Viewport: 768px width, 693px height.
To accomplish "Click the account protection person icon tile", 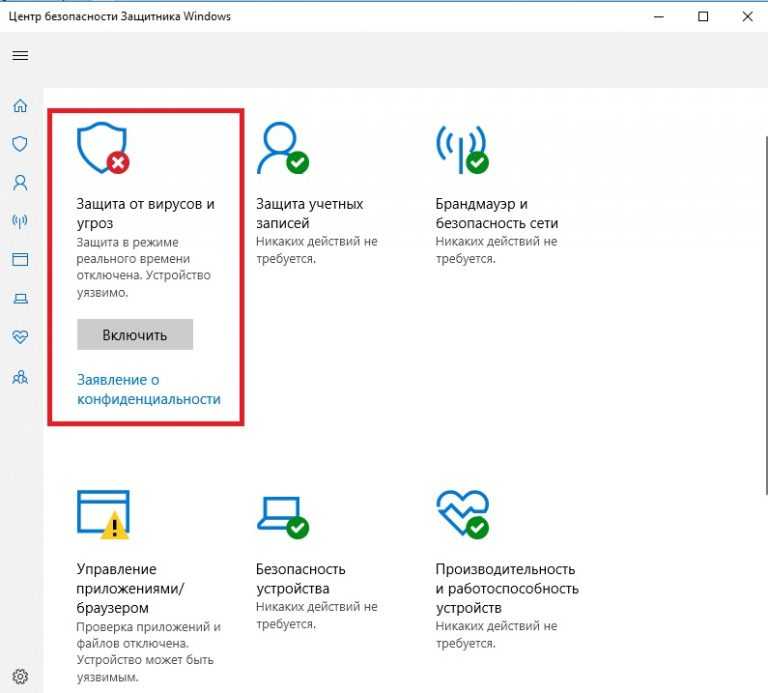I will [x=283, y=147].
